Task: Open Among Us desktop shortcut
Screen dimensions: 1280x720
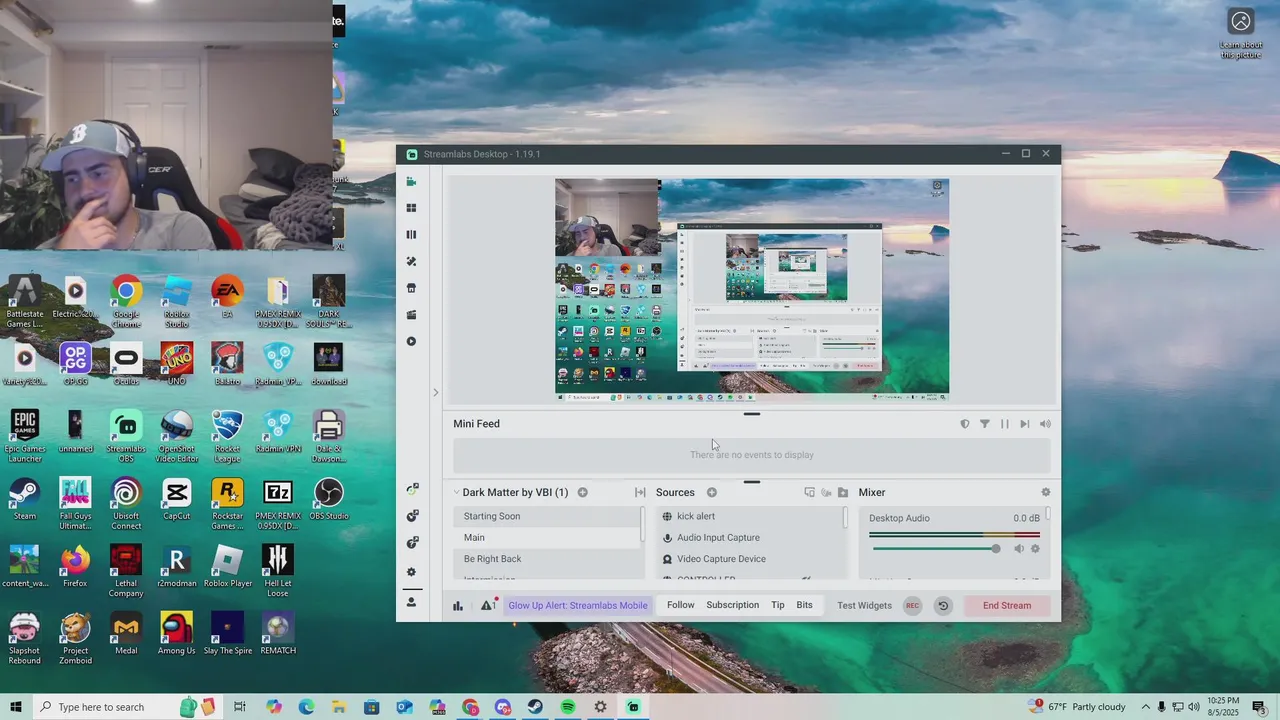Action: (176, 634)
